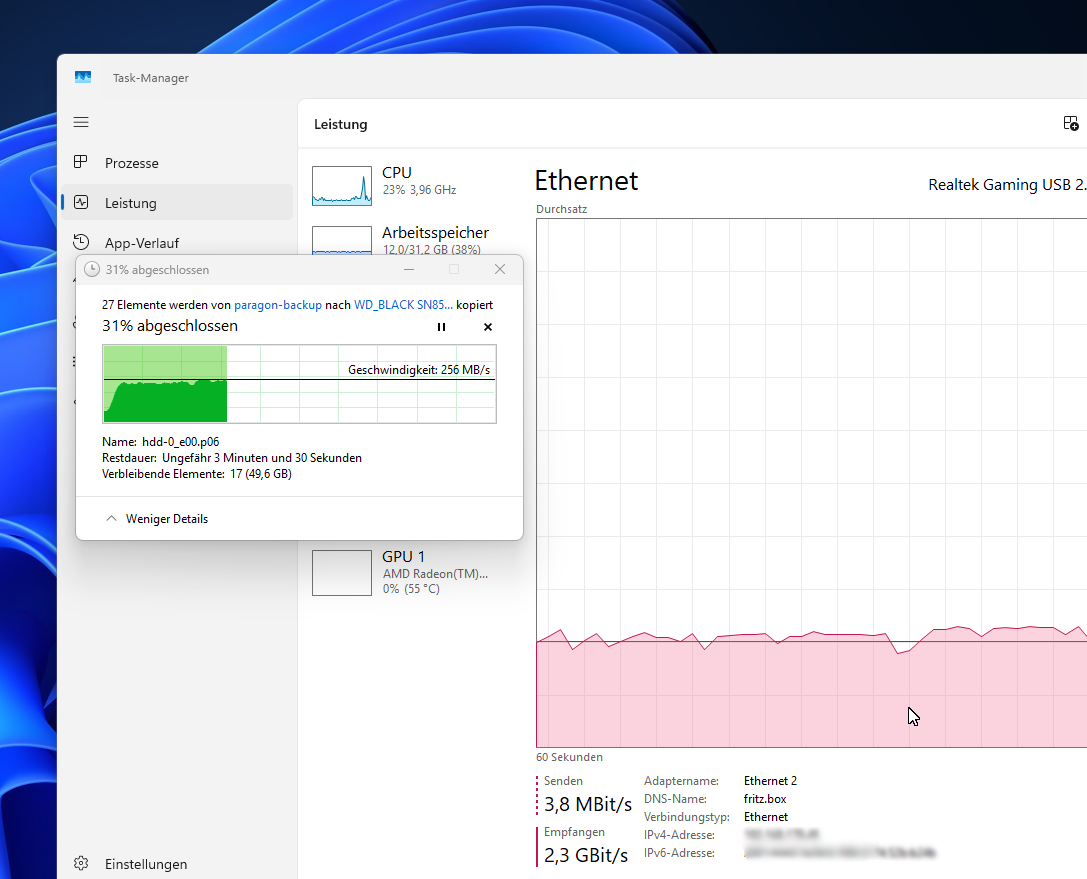Click the Verbleibende Elemente 17 (49,6 GB) text

[197, 474]
